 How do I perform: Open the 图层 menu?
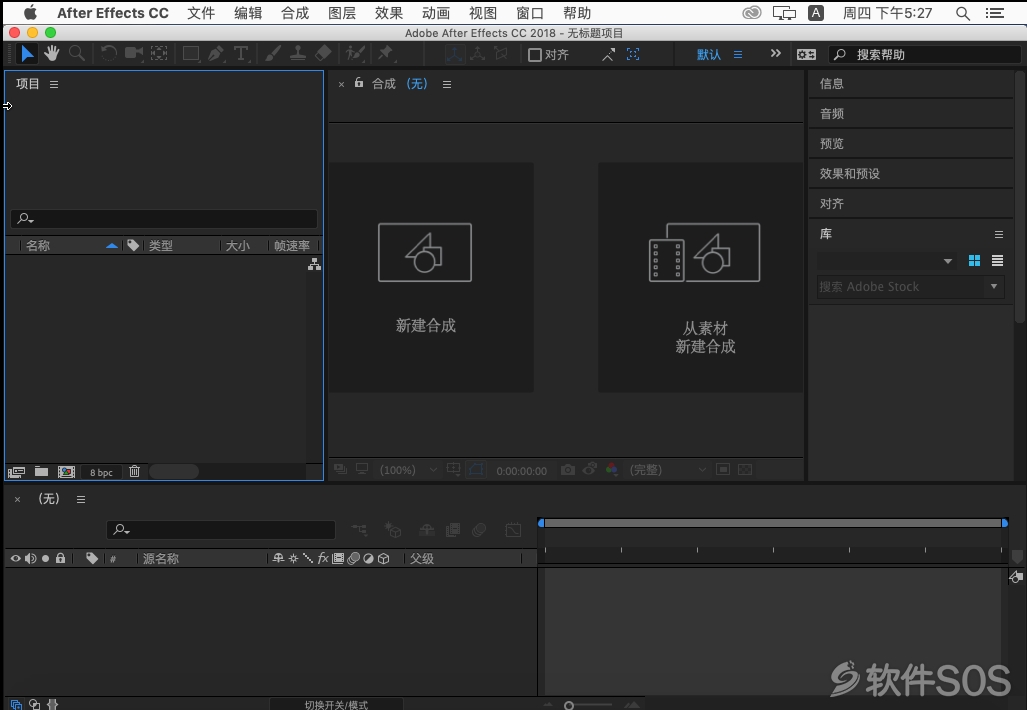pos(342,13)
